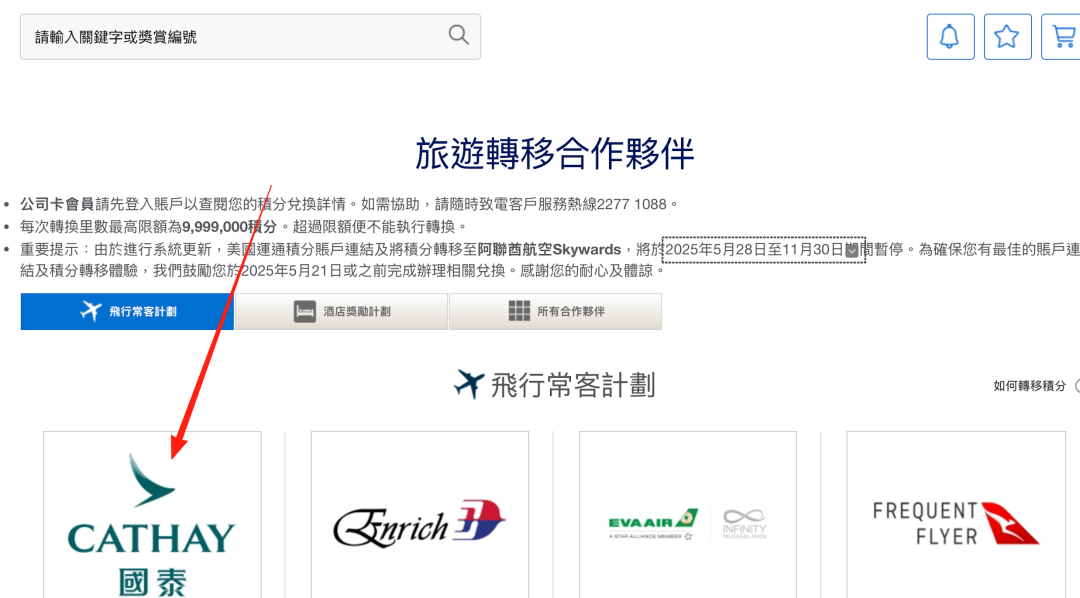Open the 如何轉移積分 help link
The image size is (1080, 598).
pyautogui.click(x=1030, y=386)
